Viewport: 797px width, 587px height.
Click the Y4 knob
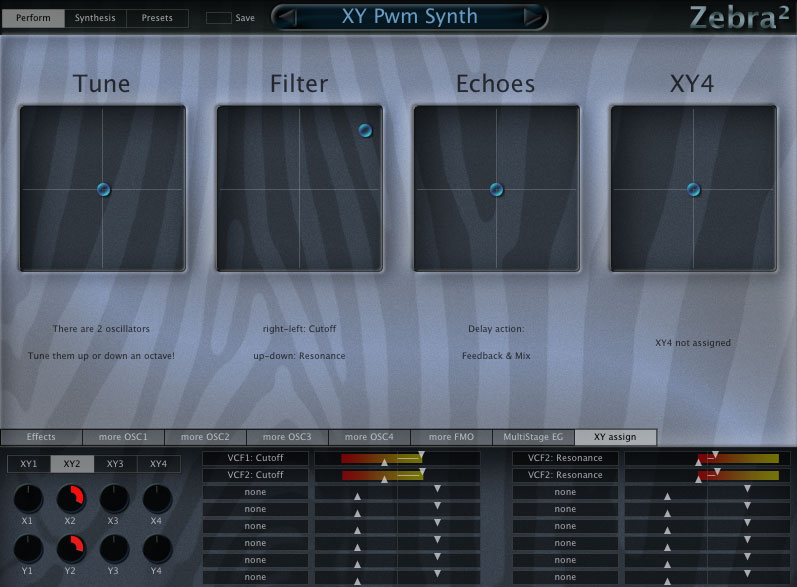(x=157, y=548)
